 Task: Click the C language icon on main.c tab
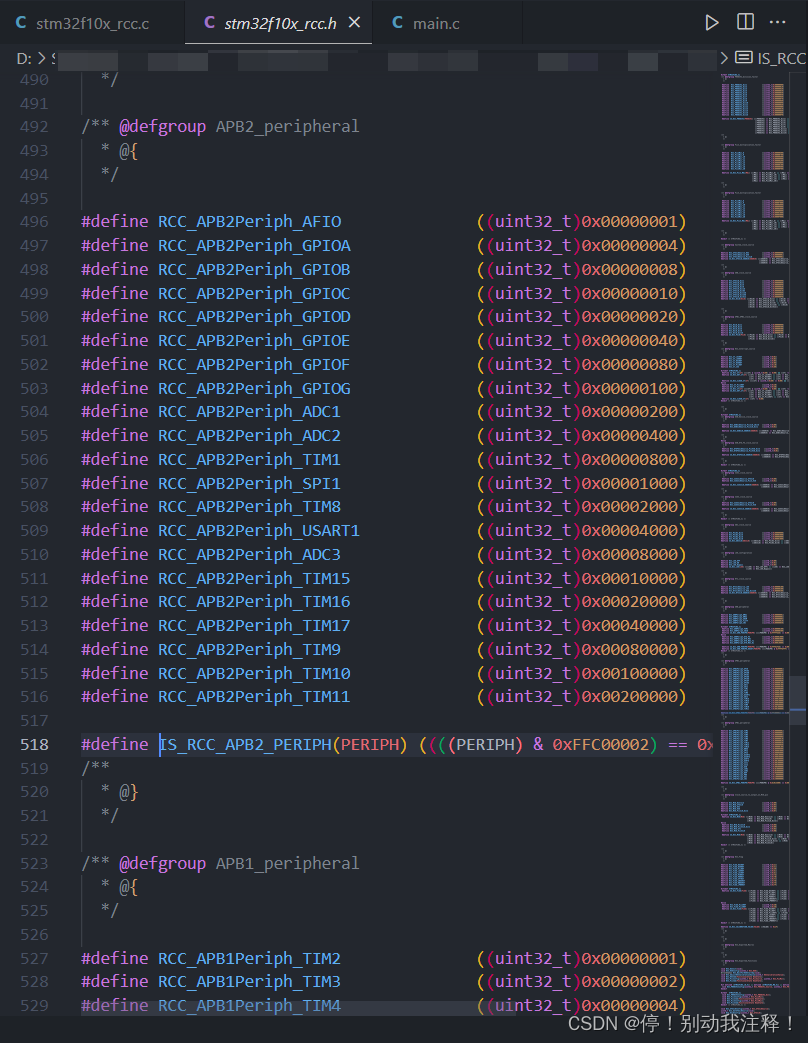(397, 21)
